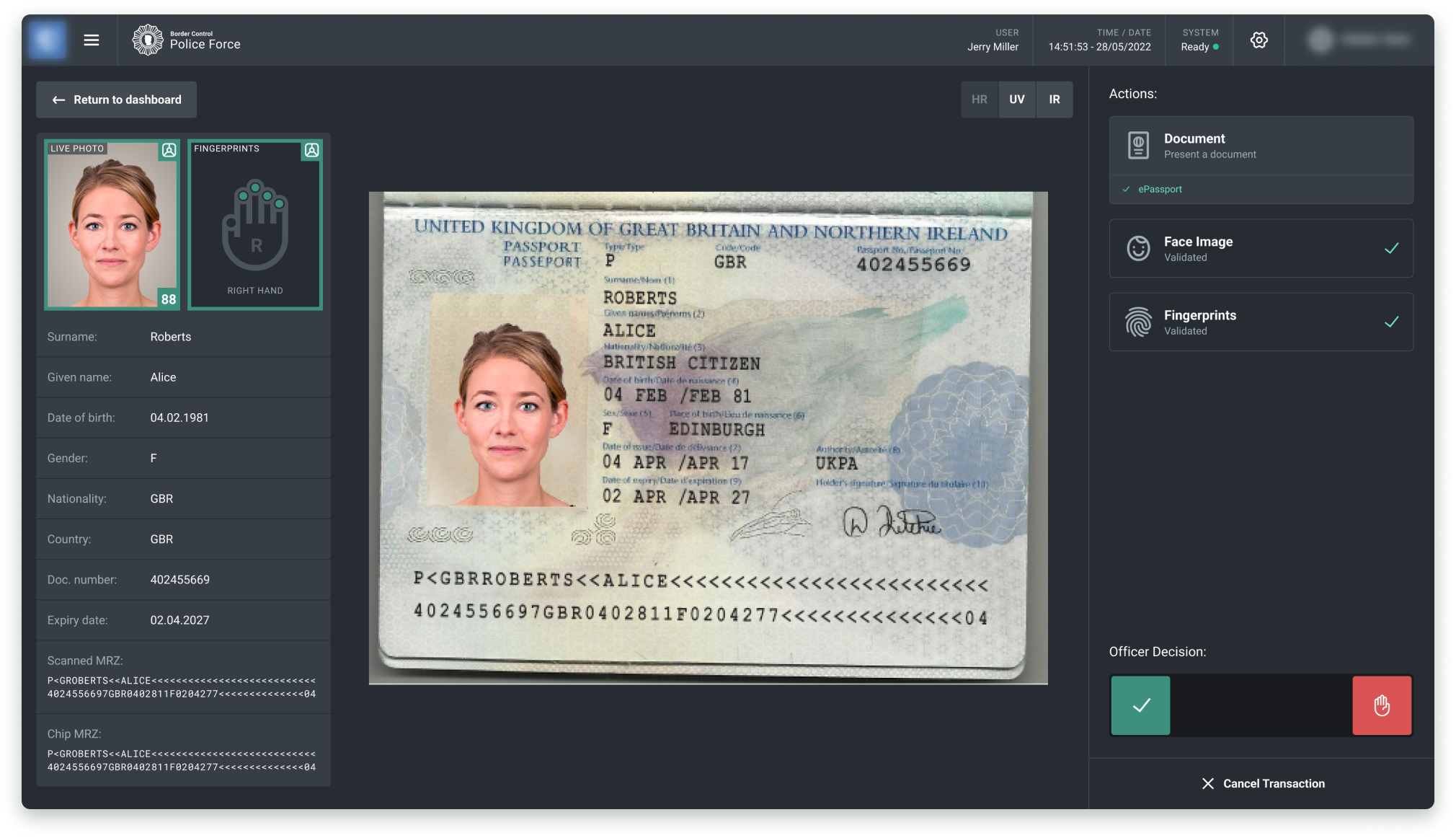This screenshot has height=838, width=1456.
Task: Click the blue square app icon
Action: tap(47, 40)
